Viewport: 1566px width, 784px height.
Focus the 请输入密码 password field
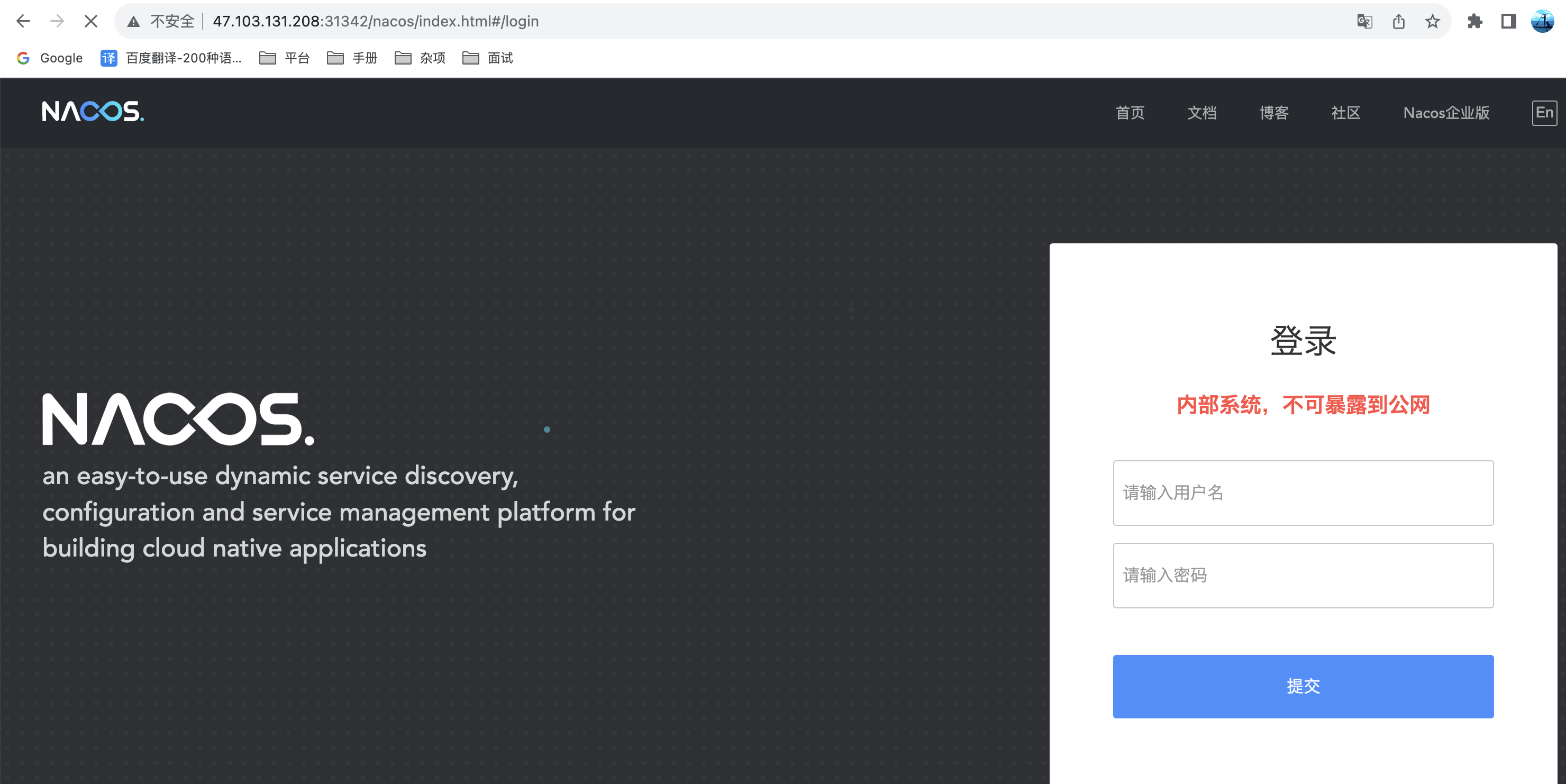point(1303,576)
